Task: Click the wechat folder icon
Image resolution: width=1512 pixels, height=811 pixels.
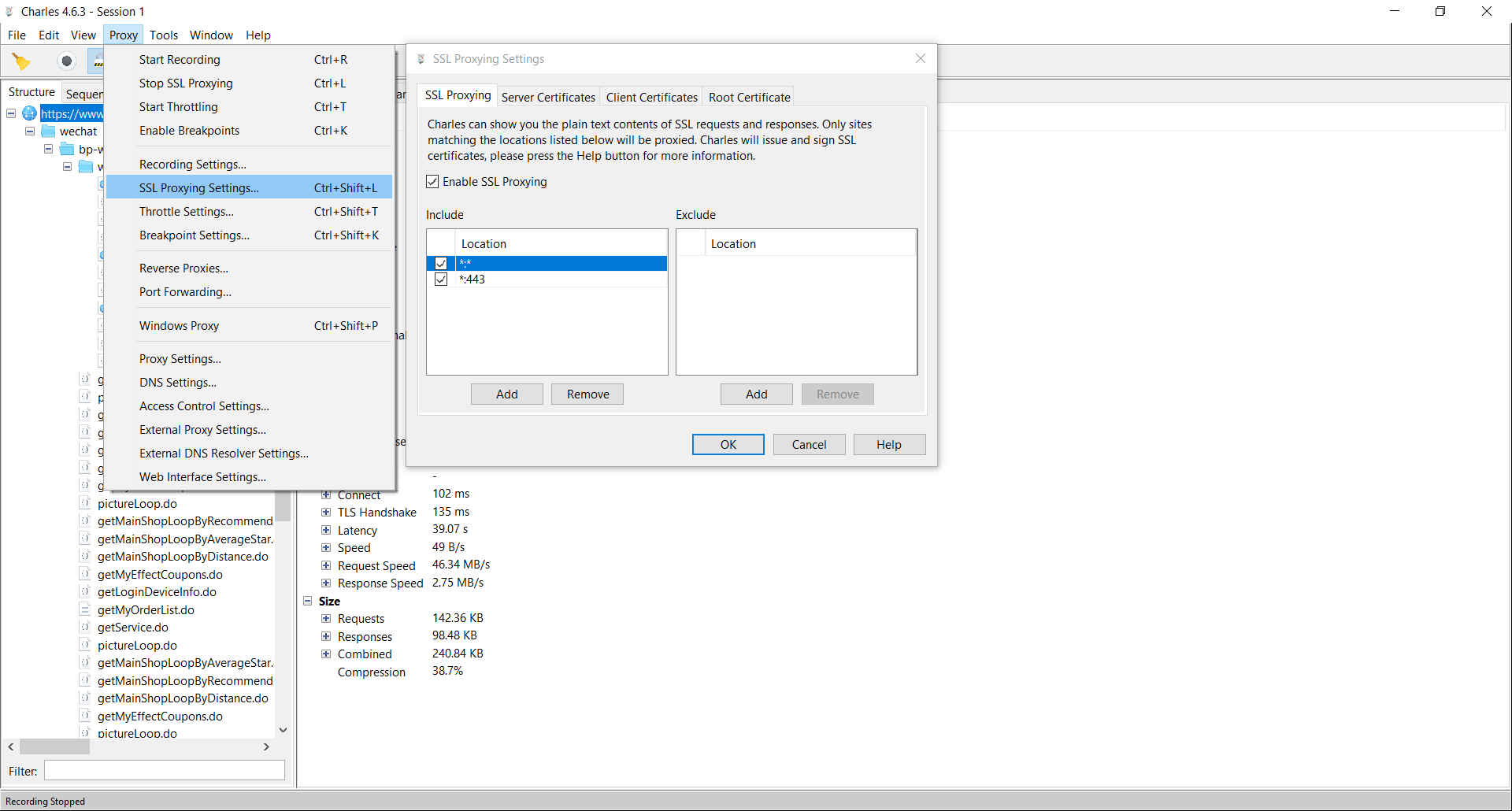Action: coord(49,131)
